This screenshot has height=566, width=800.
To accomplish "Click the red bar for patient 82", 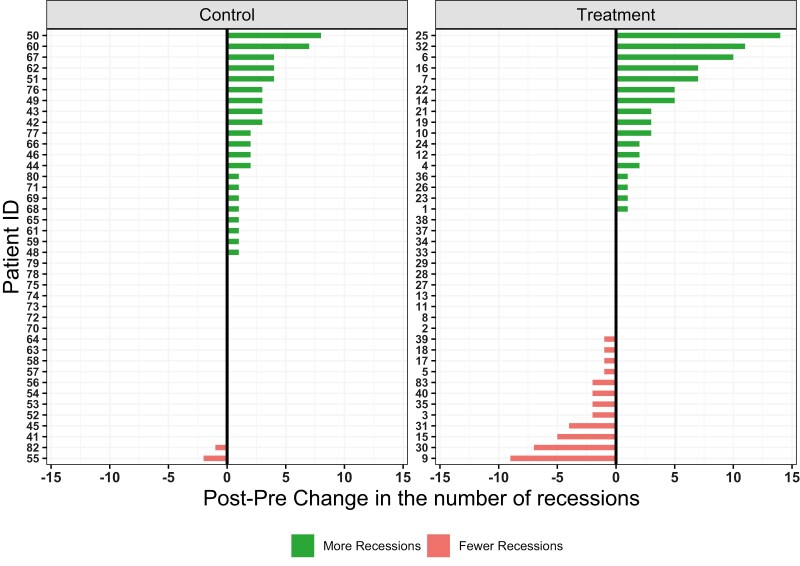I will (221, 447).
